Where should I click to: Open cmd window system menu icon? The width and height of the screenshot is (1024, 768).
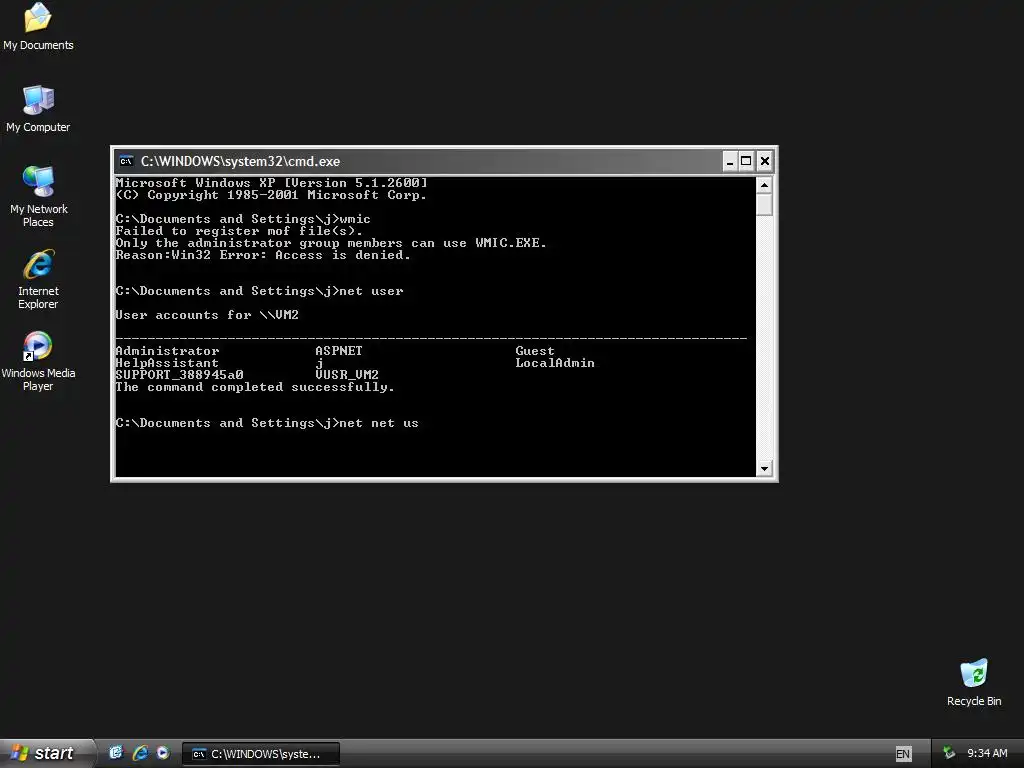click(x=126, y=161)
